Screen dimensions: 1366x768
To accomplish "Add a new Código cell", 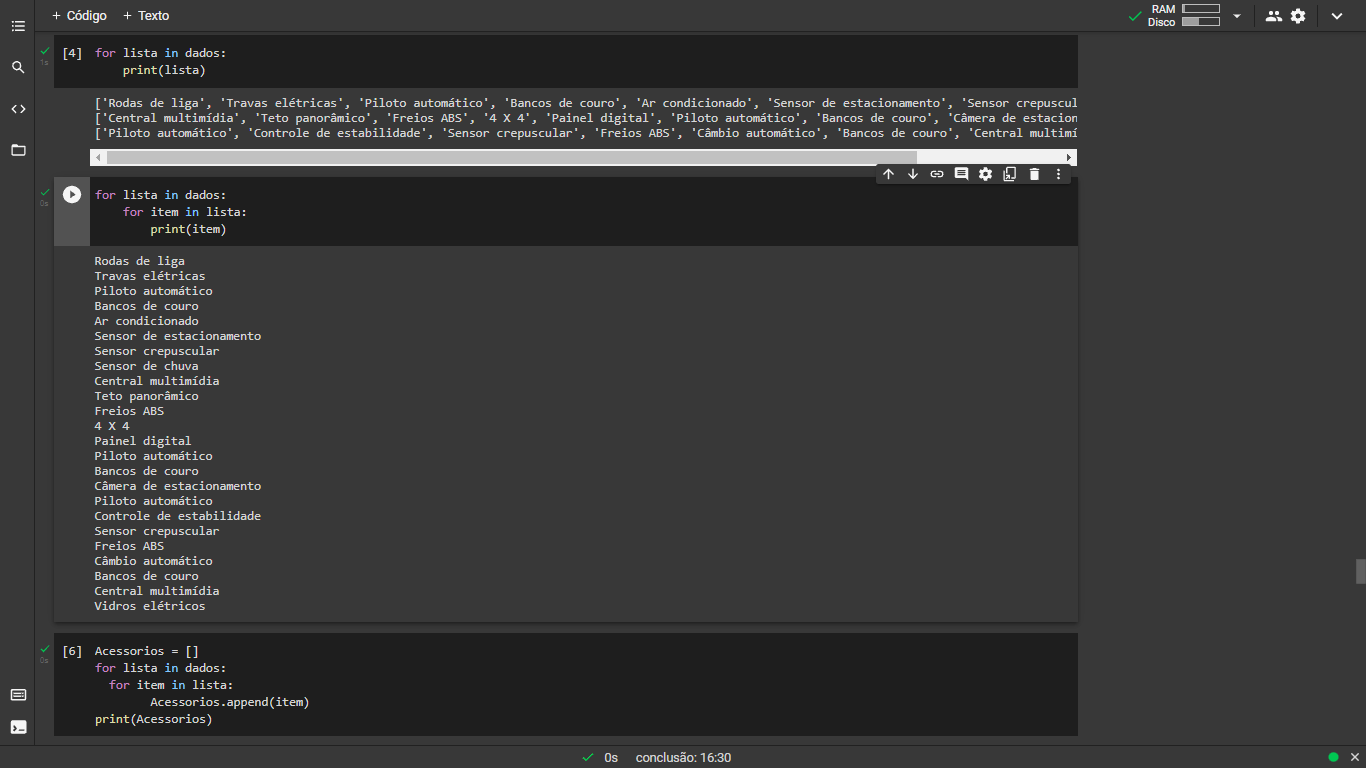I will [79, 16].
